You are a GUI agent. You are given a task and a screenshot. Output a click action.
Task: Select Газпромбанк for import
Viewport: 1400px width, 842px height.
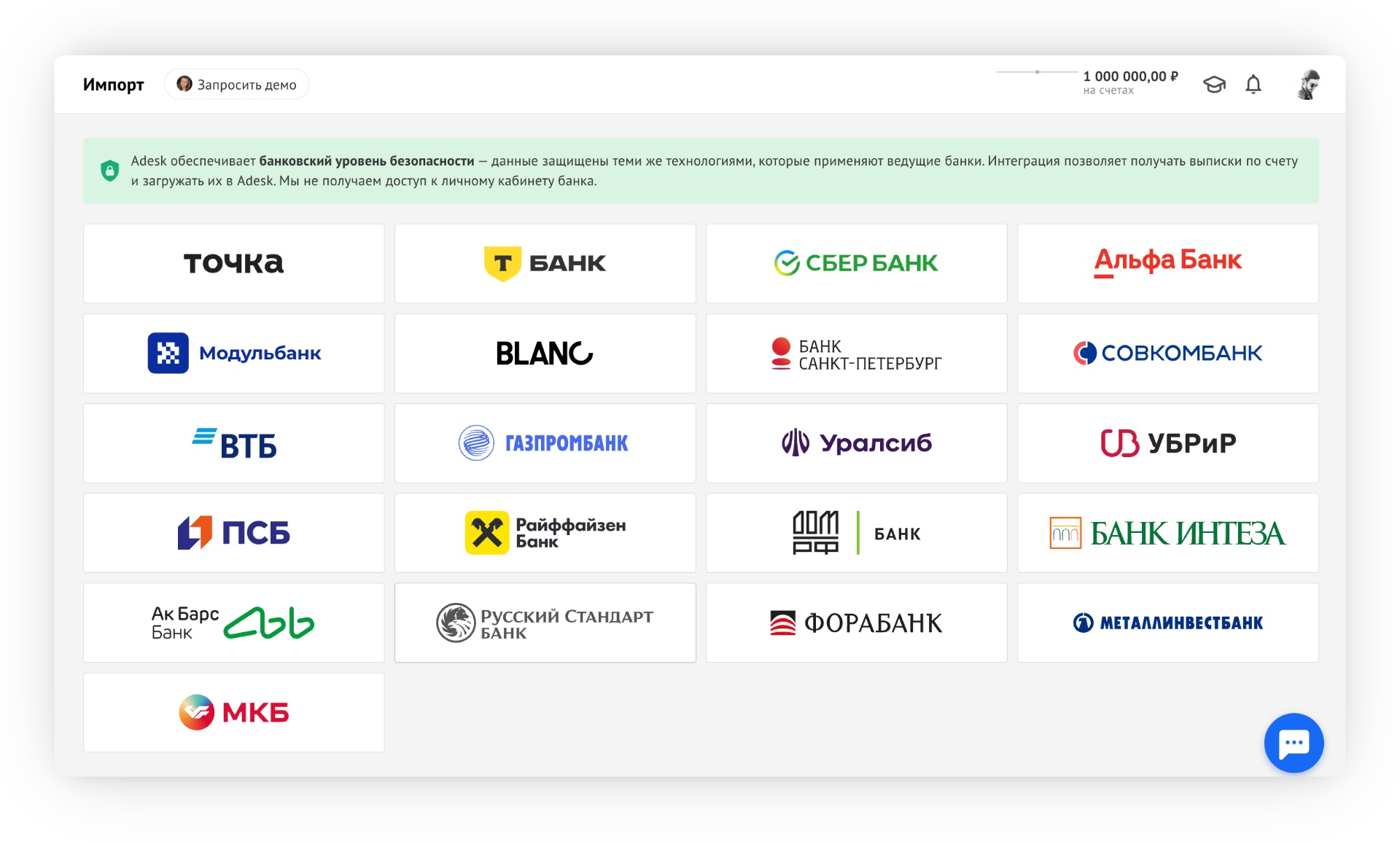pyautogui.click(x=545, y=443)
